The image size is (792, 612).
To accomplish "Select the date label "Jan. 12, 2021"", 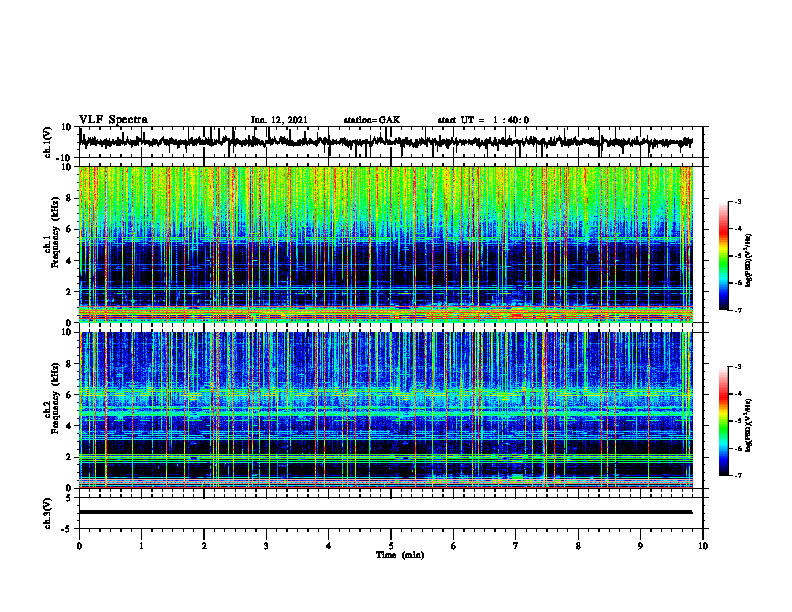I will pos(279,120).
